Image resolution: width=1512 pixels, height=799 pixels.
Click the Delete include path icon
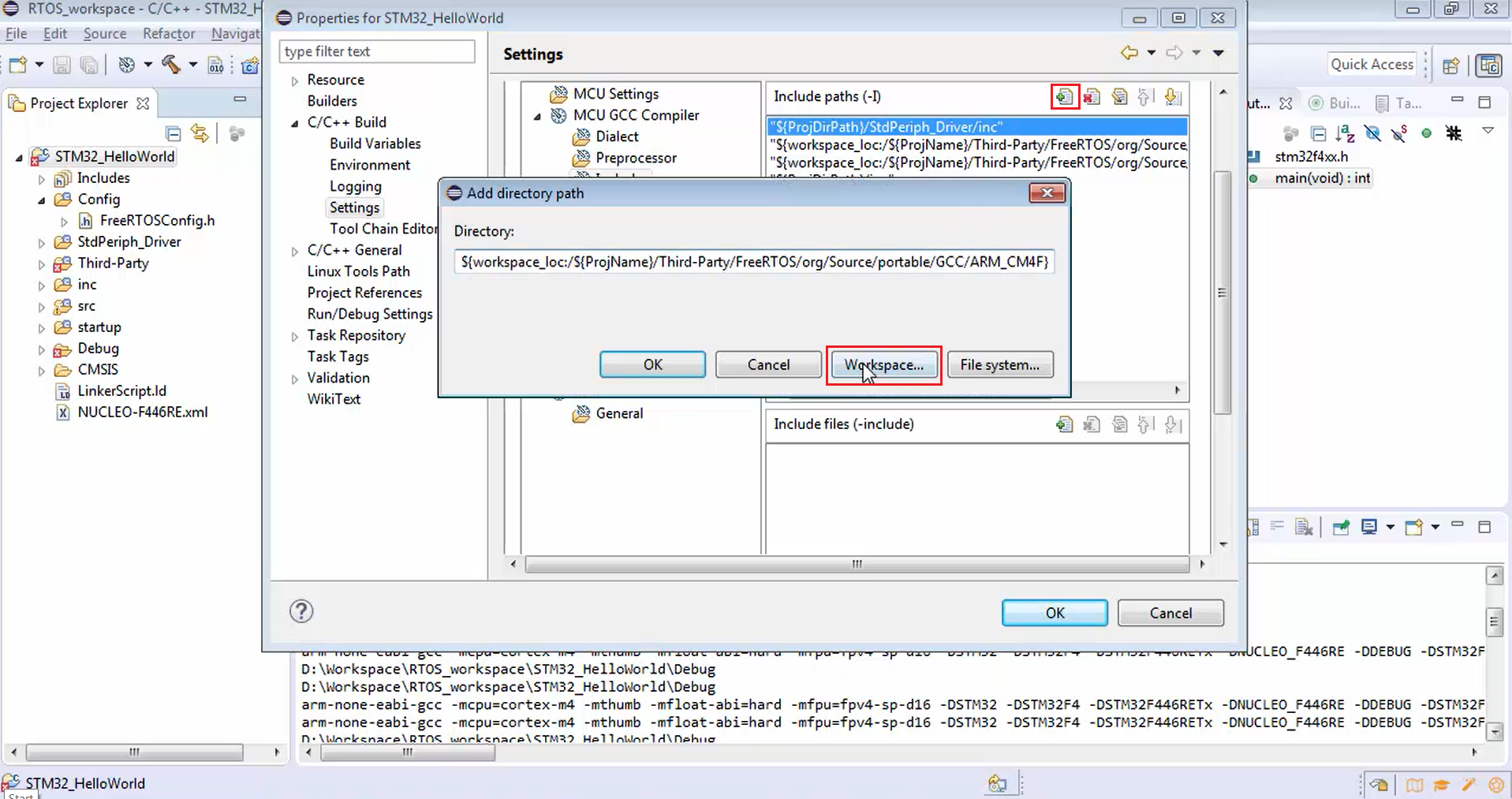(x=1092, y=97)
